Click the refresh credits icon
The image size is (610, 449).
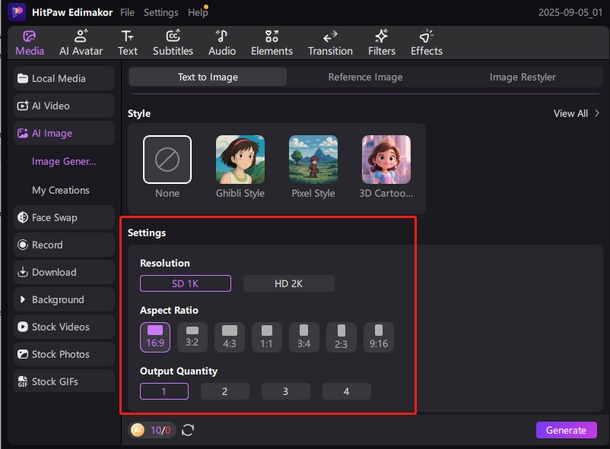(188, 430)
